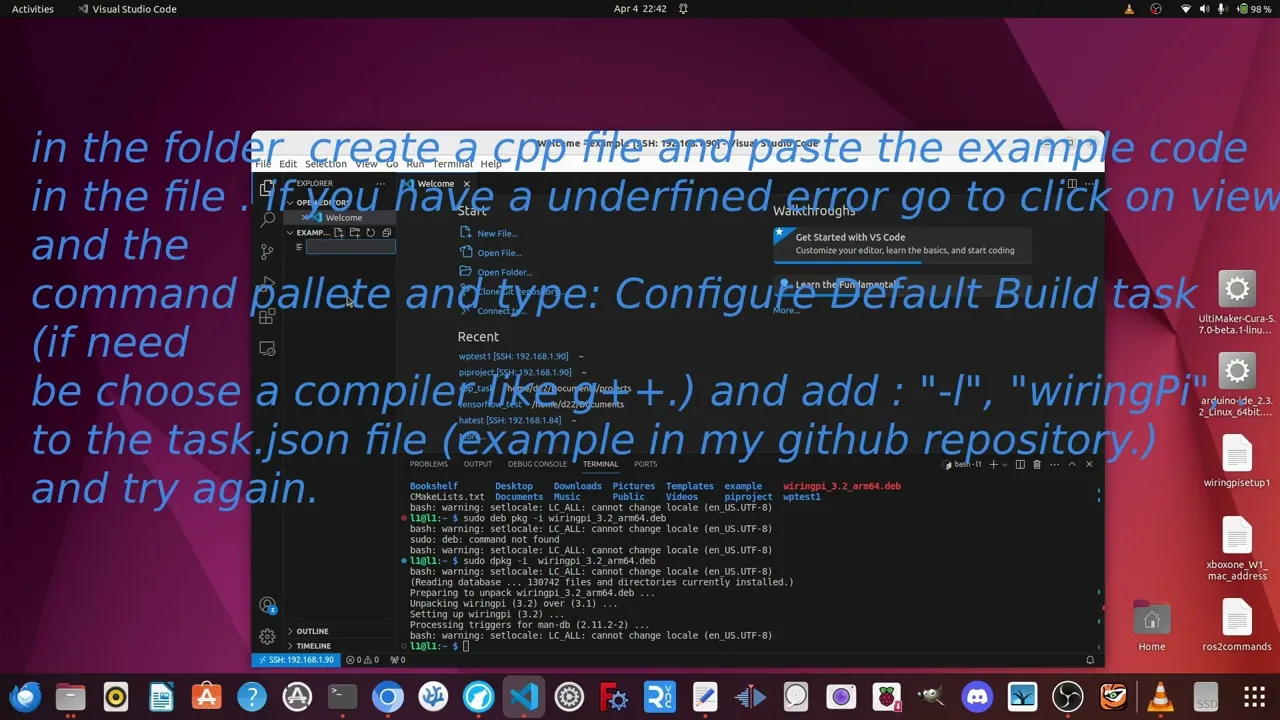The height and width of the screenshot is (720, 1280).
Task: Open the View menu
Action: click(x=366, y=164)
